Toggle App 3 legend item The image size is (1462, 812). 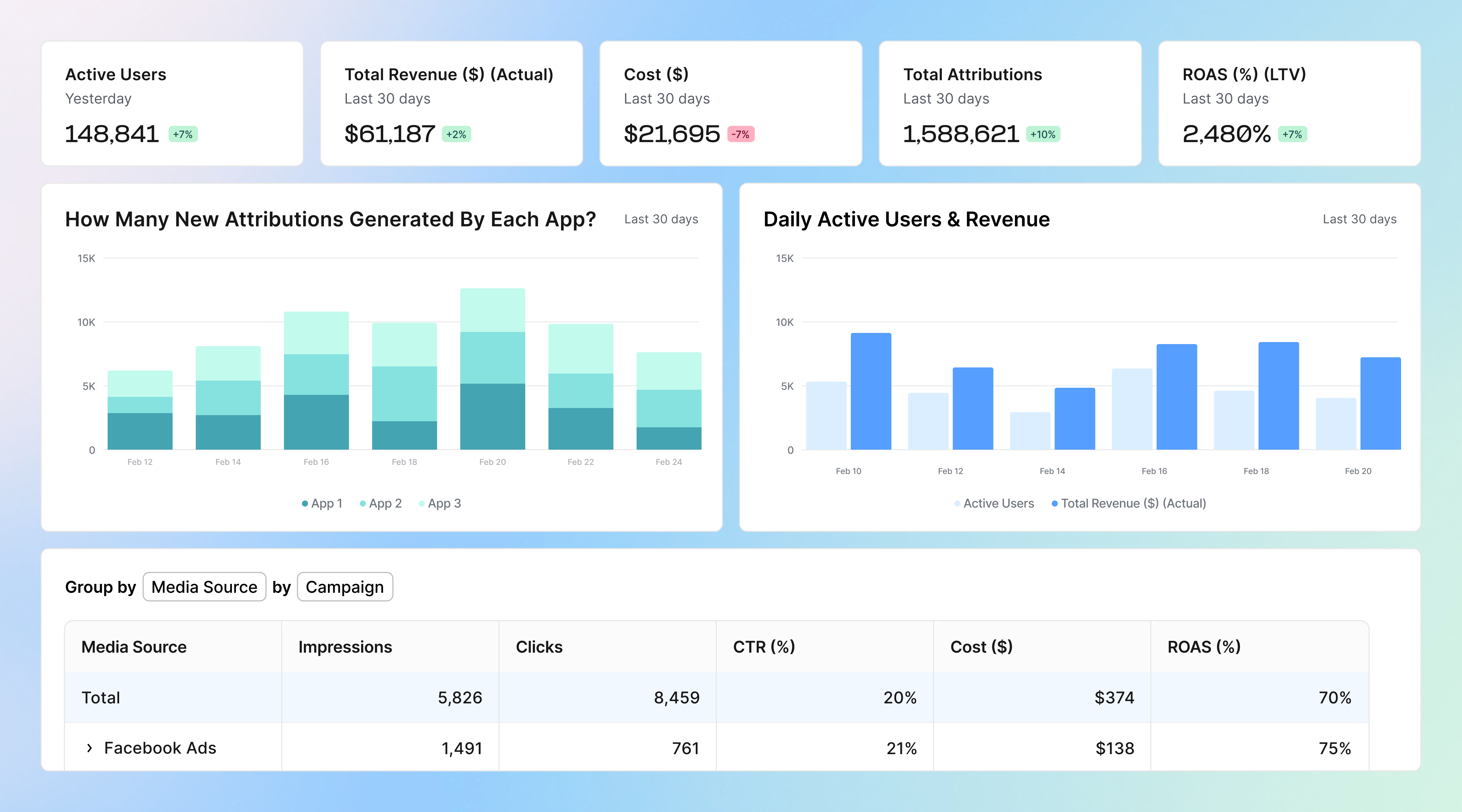pos(440,503)
